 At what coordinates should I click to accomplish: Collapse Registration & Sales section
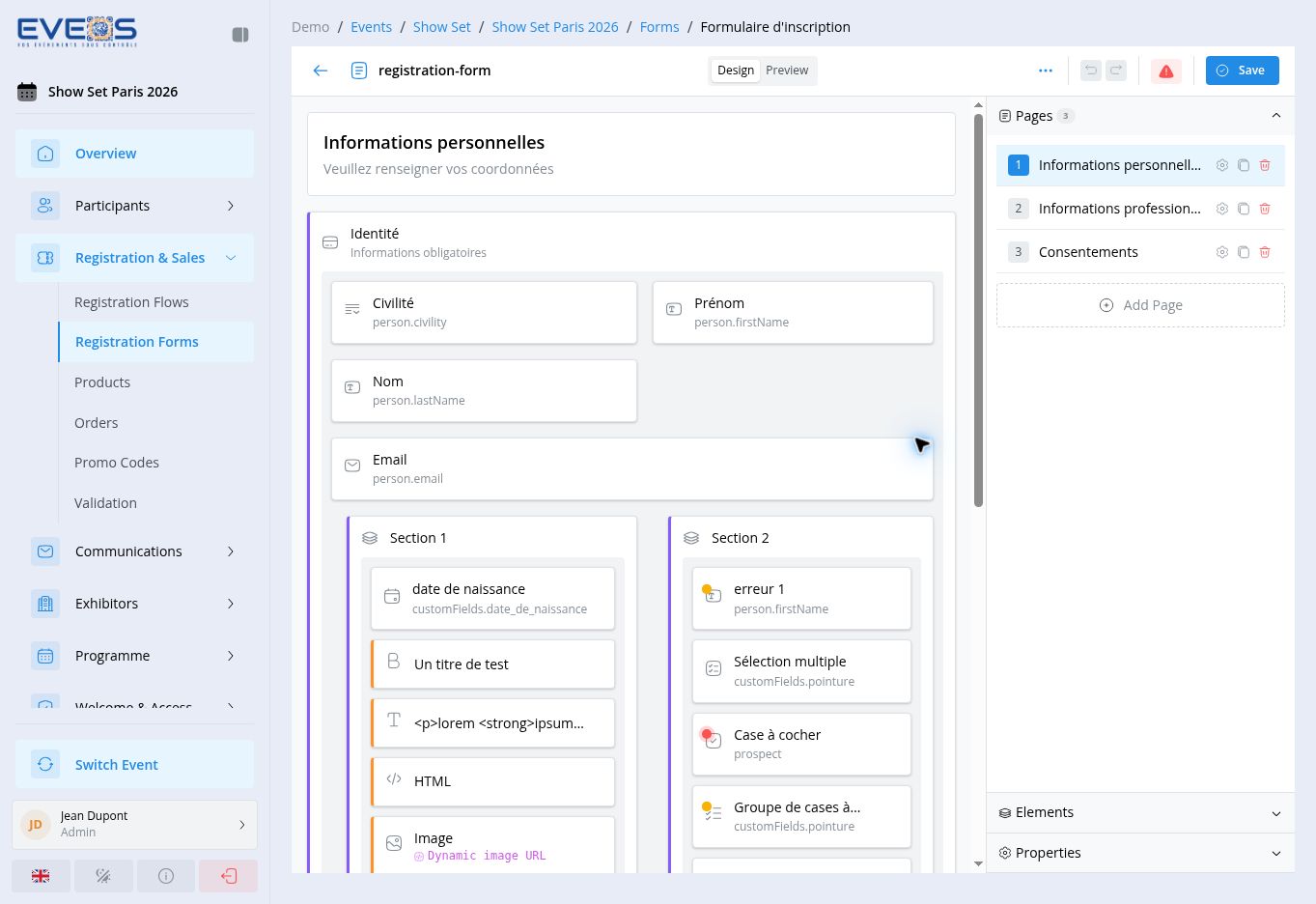pos(134,258)
